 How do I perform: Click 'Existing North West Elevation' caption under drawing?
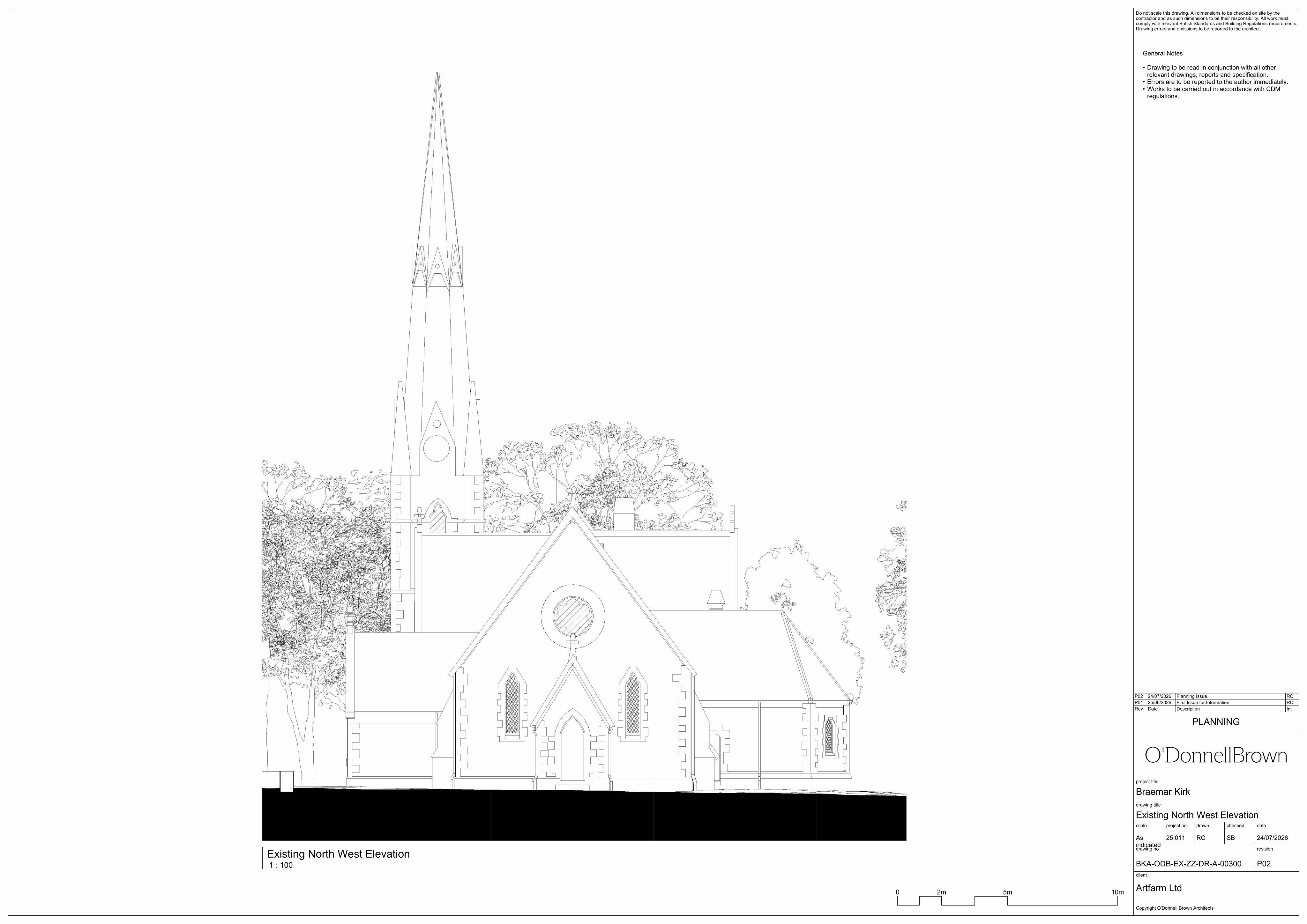pyautogui.click(x=338, y=854)
